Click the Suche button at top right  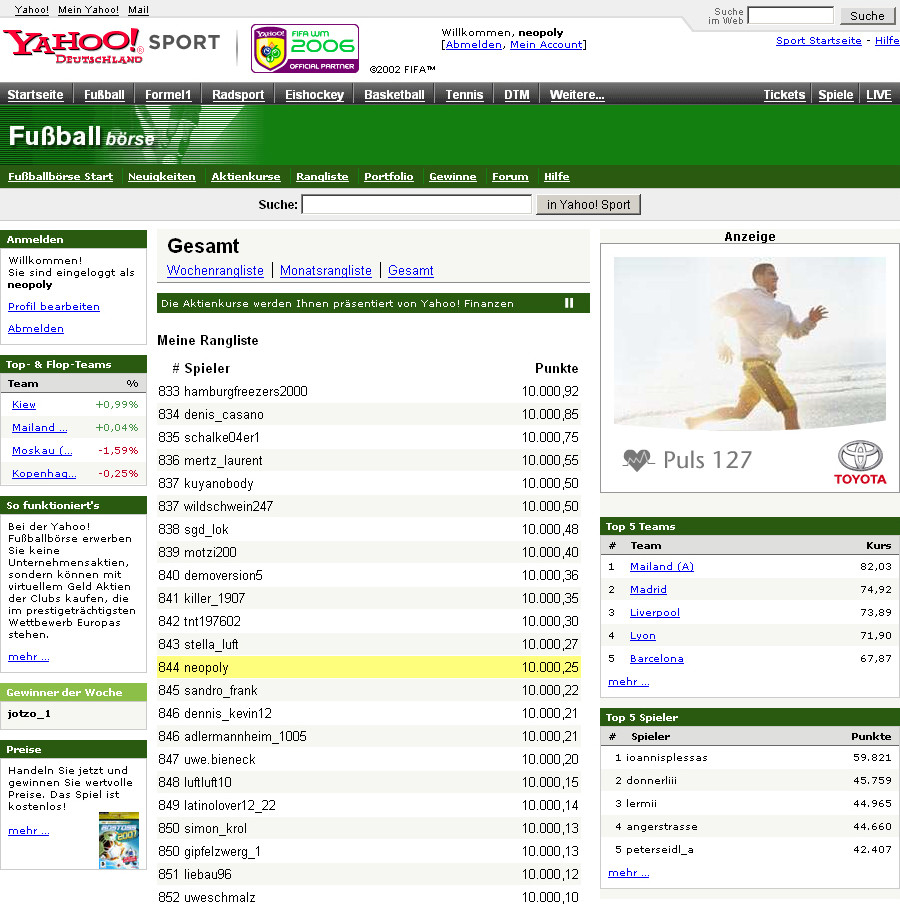(x=867, y=16)
